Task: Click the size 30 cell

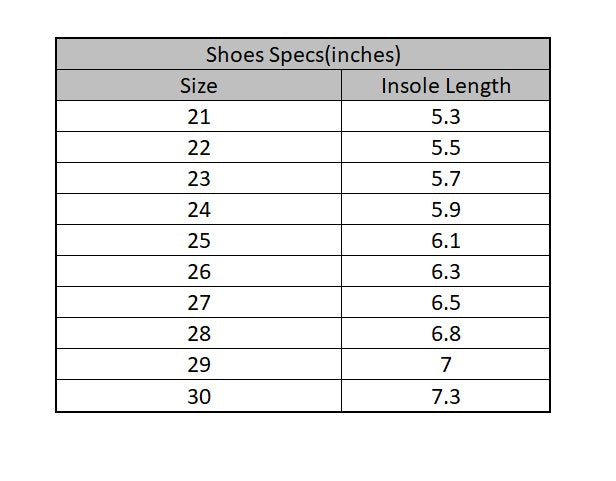Action: tap(198, 396)
